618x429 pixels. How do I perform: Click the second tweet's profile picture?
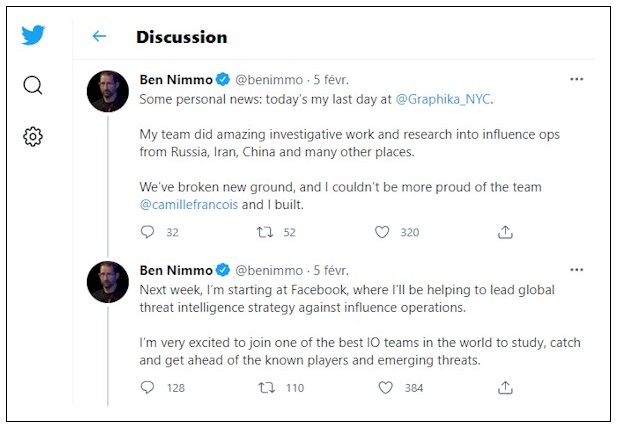click(108, 282)
